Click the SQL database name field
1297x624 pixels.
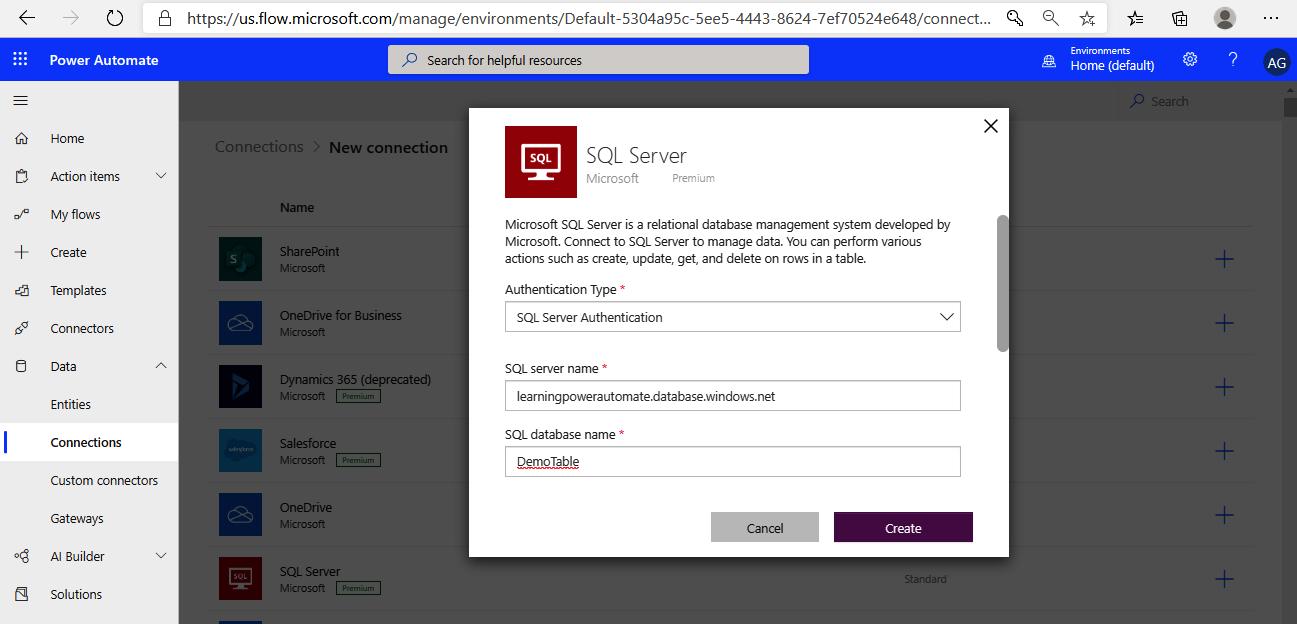[x=733, y=462]
